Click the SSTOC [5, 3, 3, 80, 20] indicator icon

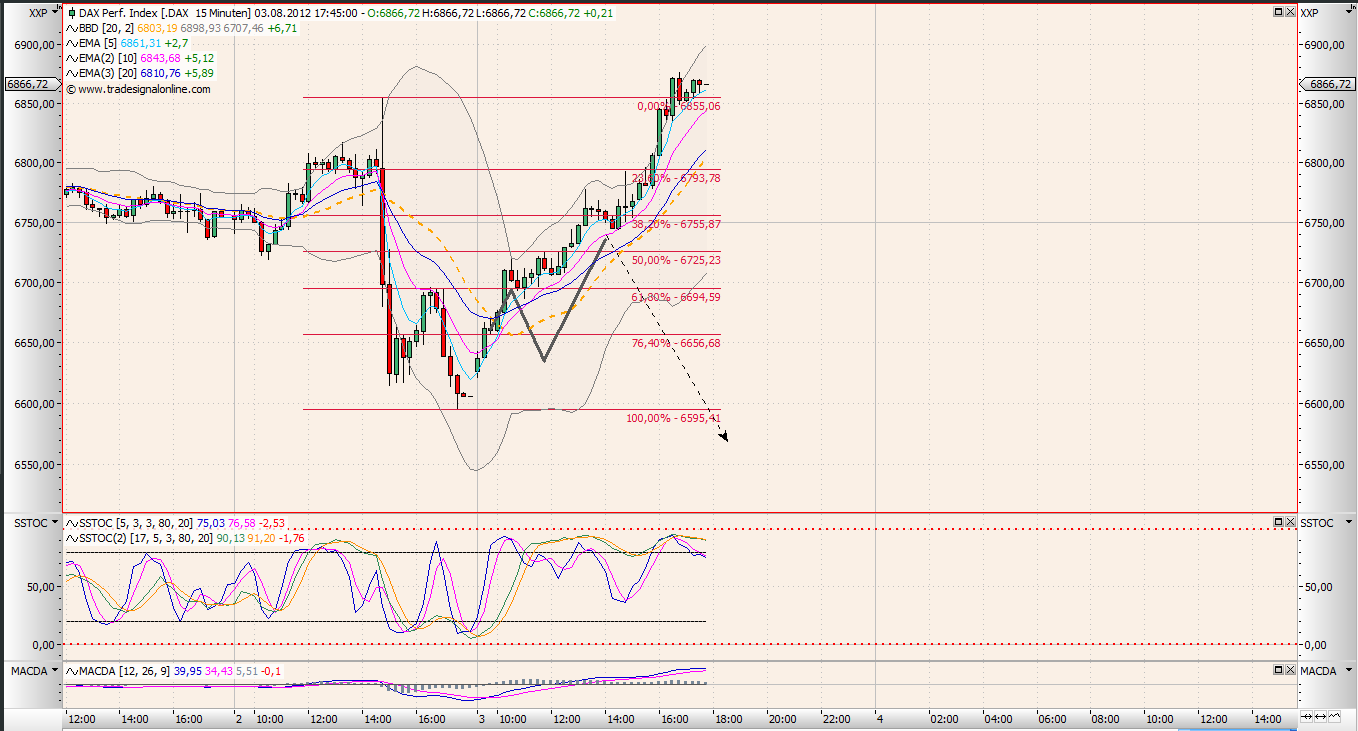pyautogui.click(x=70, y=523)
